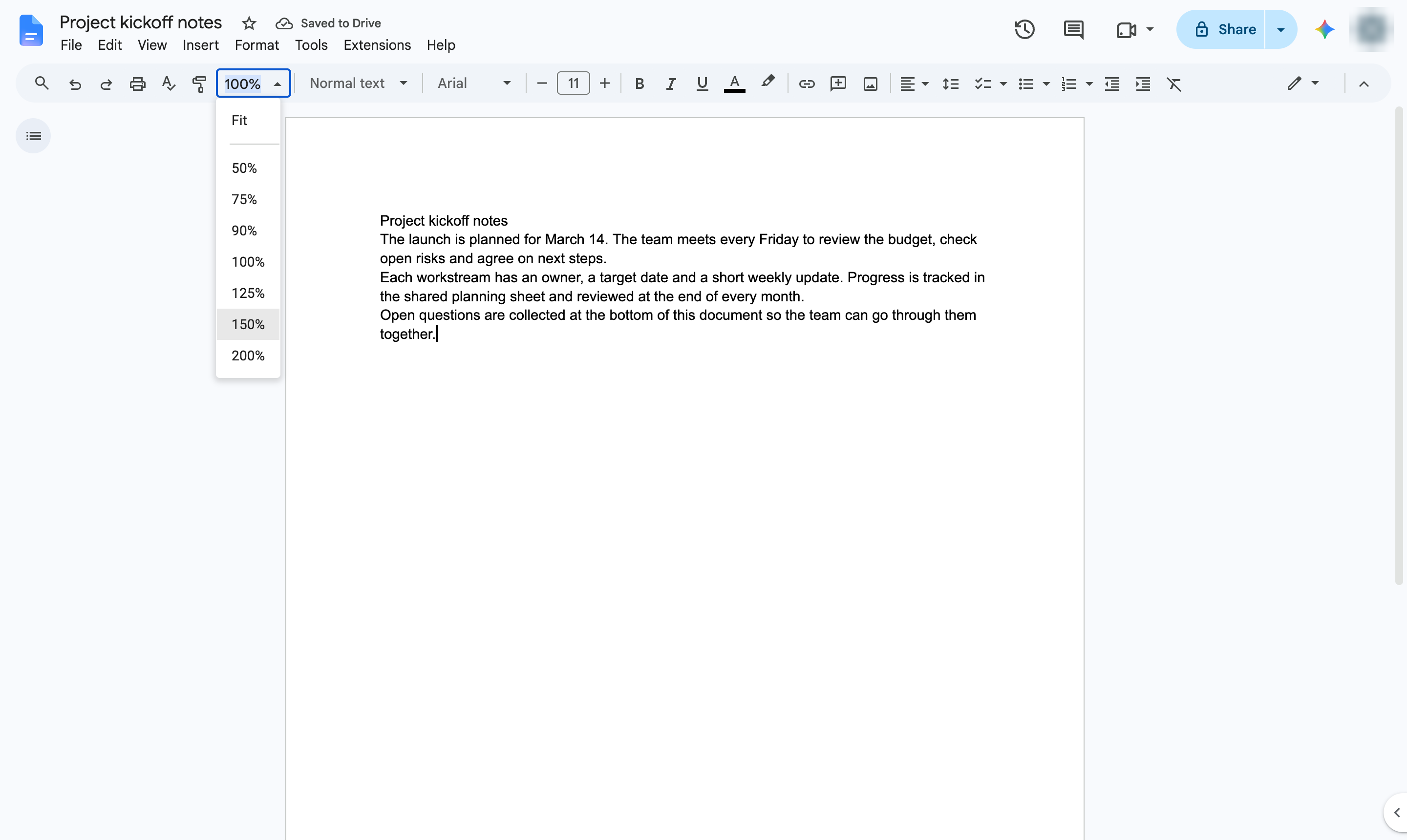Increase font size with plus button

click(x=604, y=83)
